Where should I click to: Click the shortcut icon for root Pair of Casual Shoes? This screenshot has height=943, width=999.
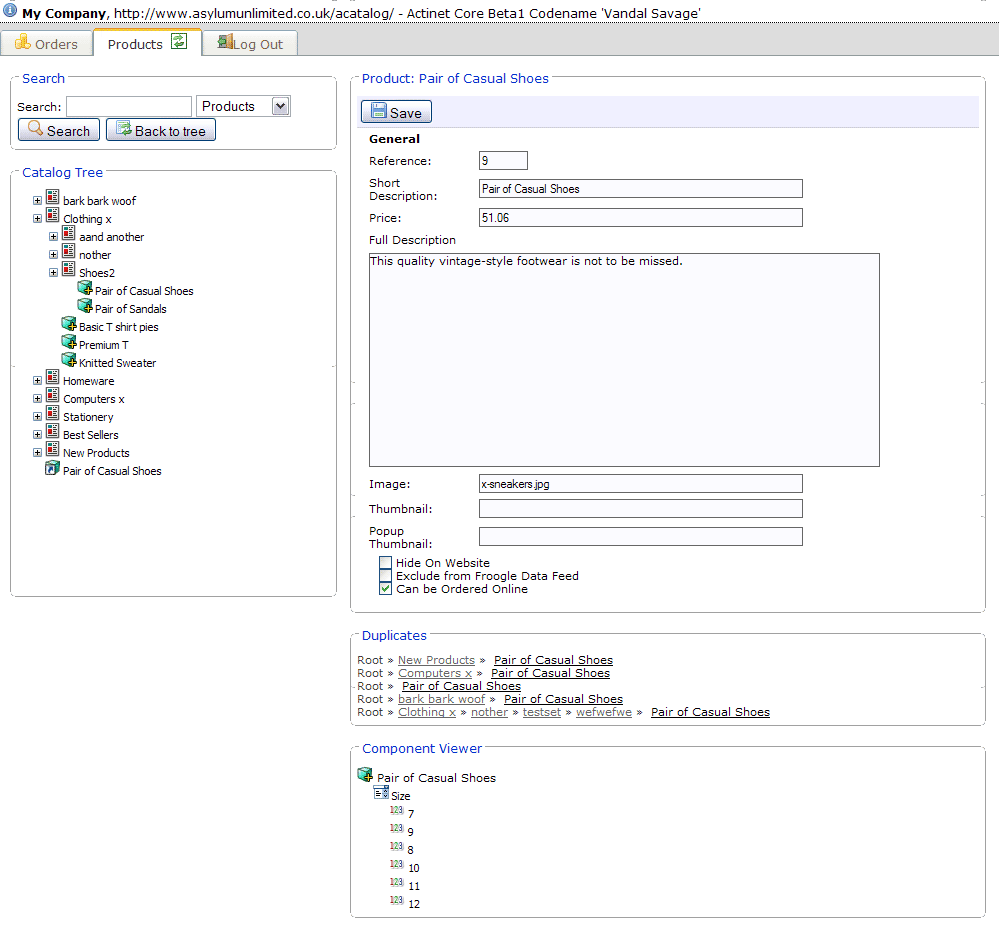coord(53,468)
